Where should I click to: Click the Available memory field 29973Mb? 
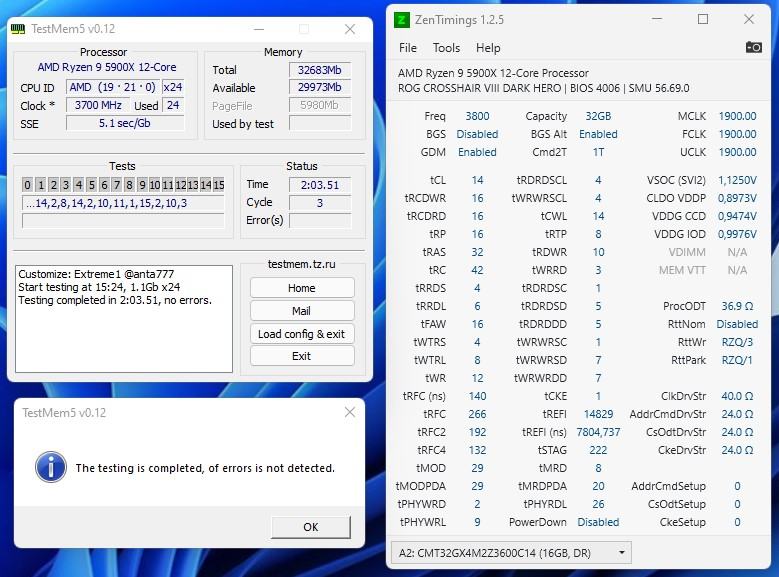coord(320,87)
